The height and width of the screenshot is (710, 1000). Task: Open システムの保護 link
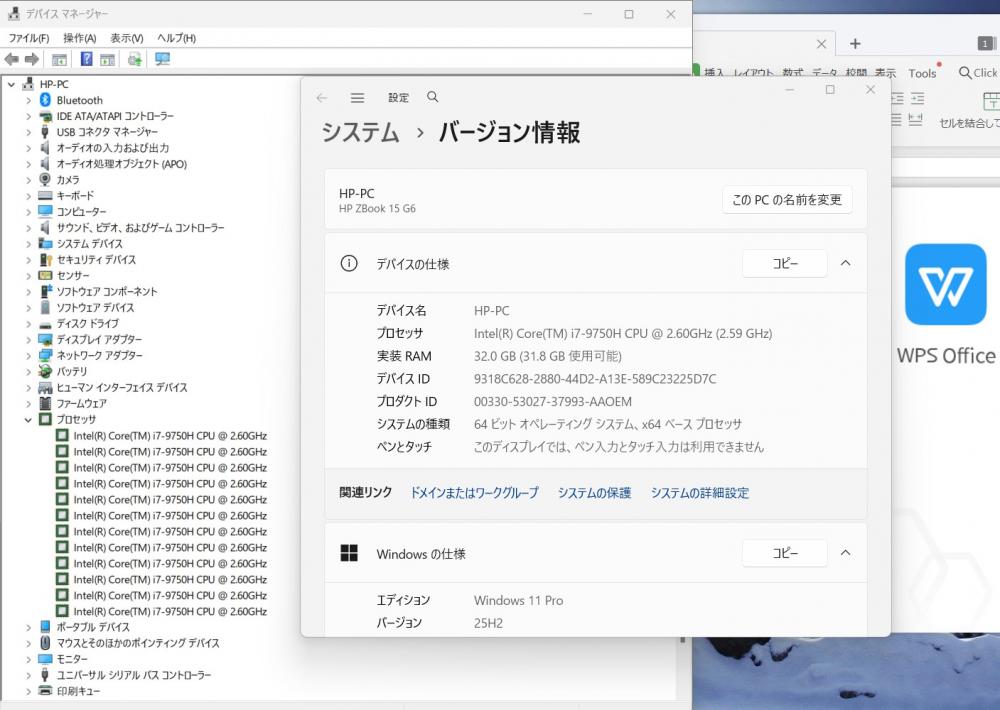[x=594, y=492]
